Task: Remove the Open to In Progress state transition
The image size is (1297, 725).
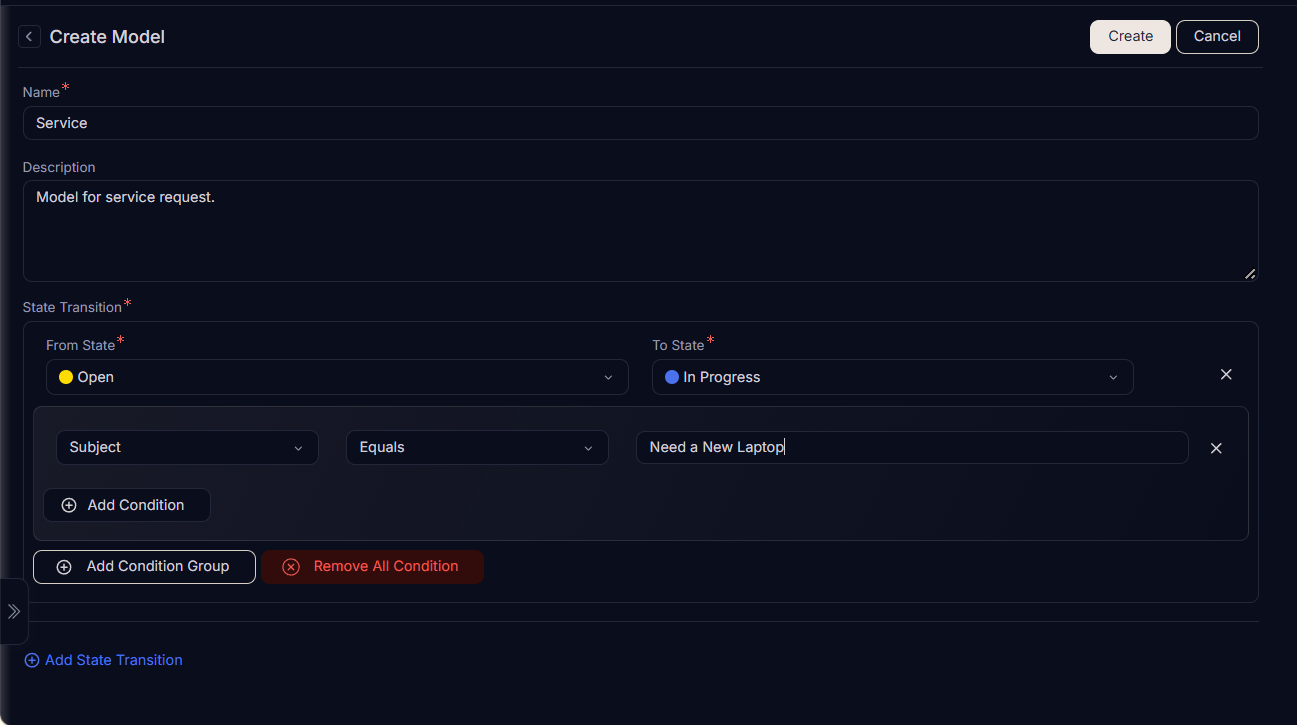Action: point(1226,374)
